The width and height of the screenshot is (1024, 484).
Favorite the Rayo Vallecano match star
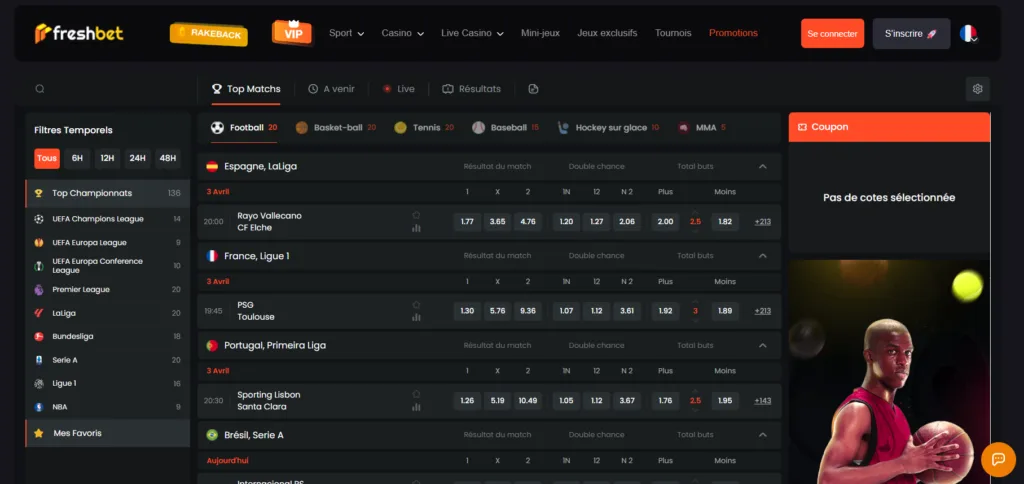[x=416, y=215]
